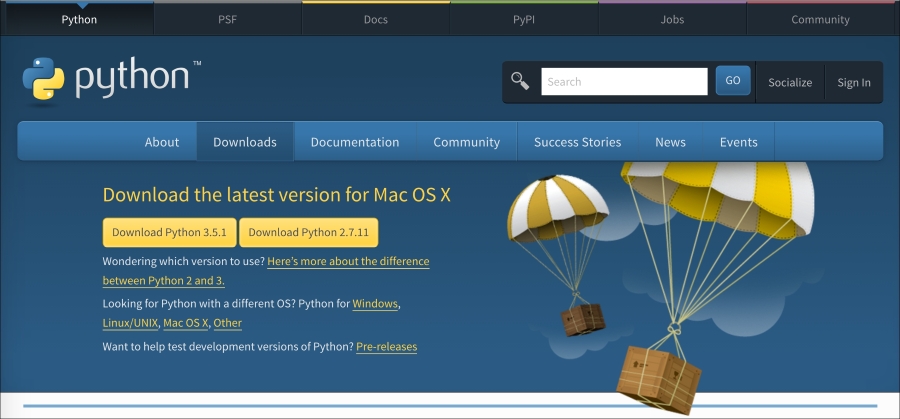Open the Documentation navigation menu
This screenshot has height=419, width=900.
click(355, 142)
